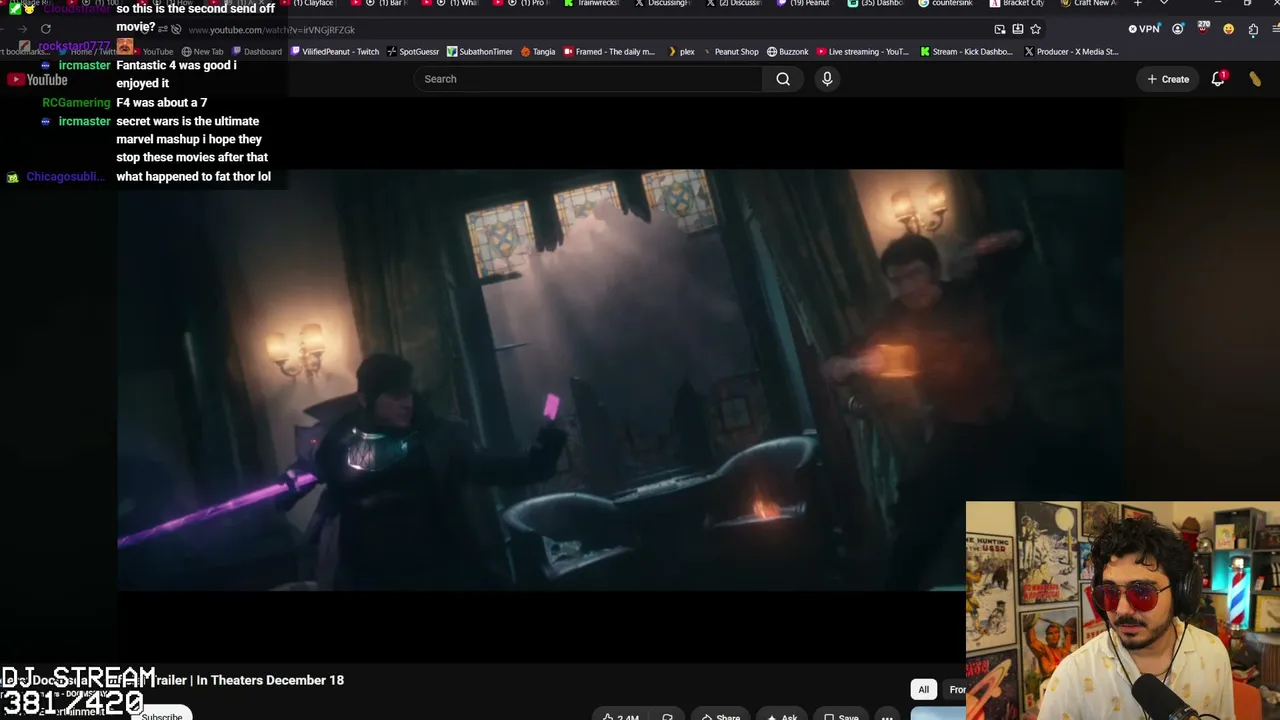Open the Buzzonk bookmark
Image resolution: width=1280 pixels, height=720 pixels.
[x=787, y=52]
